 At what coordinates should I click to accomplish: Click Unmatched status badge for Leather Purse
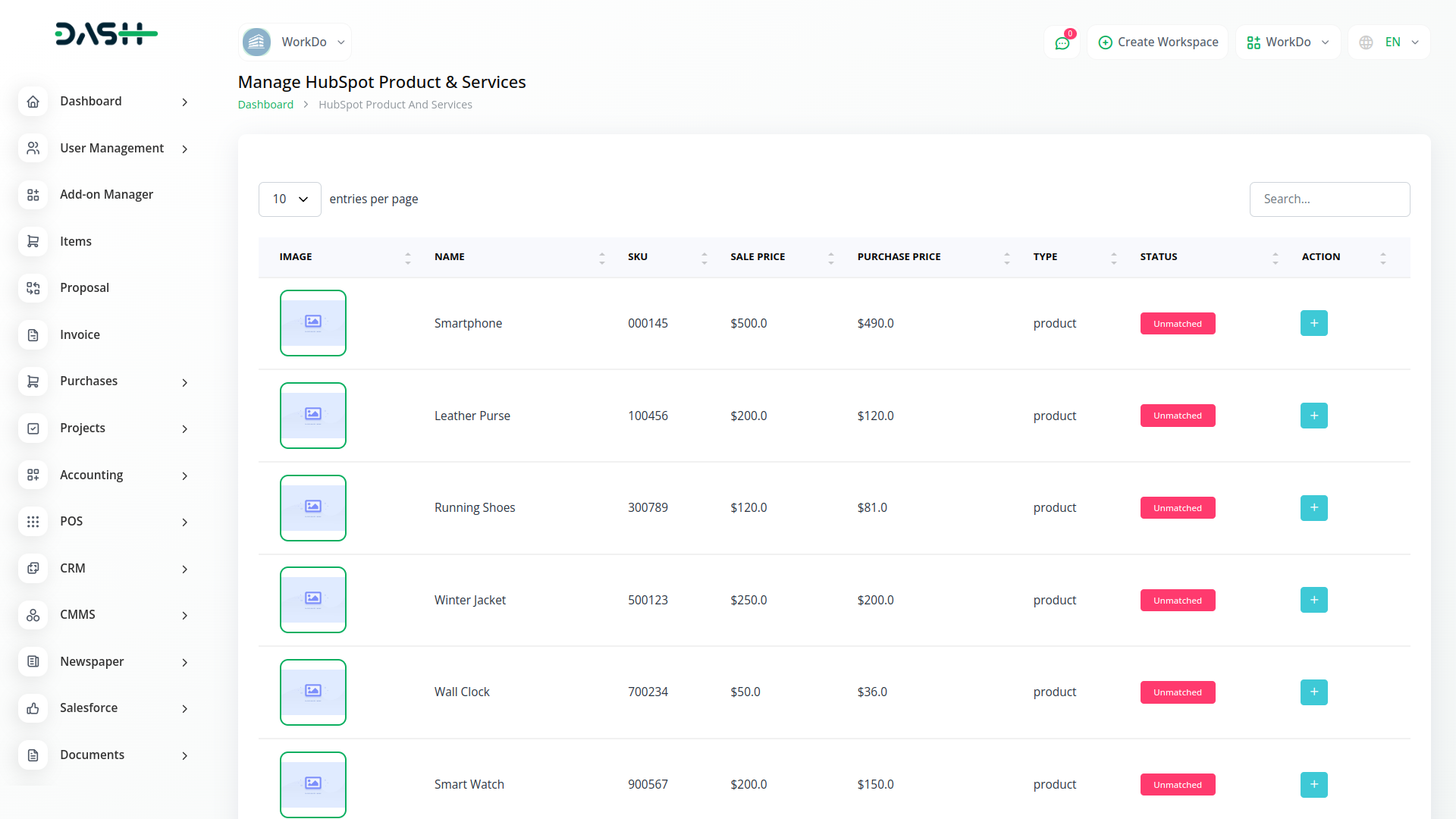tap(1177, 416)
